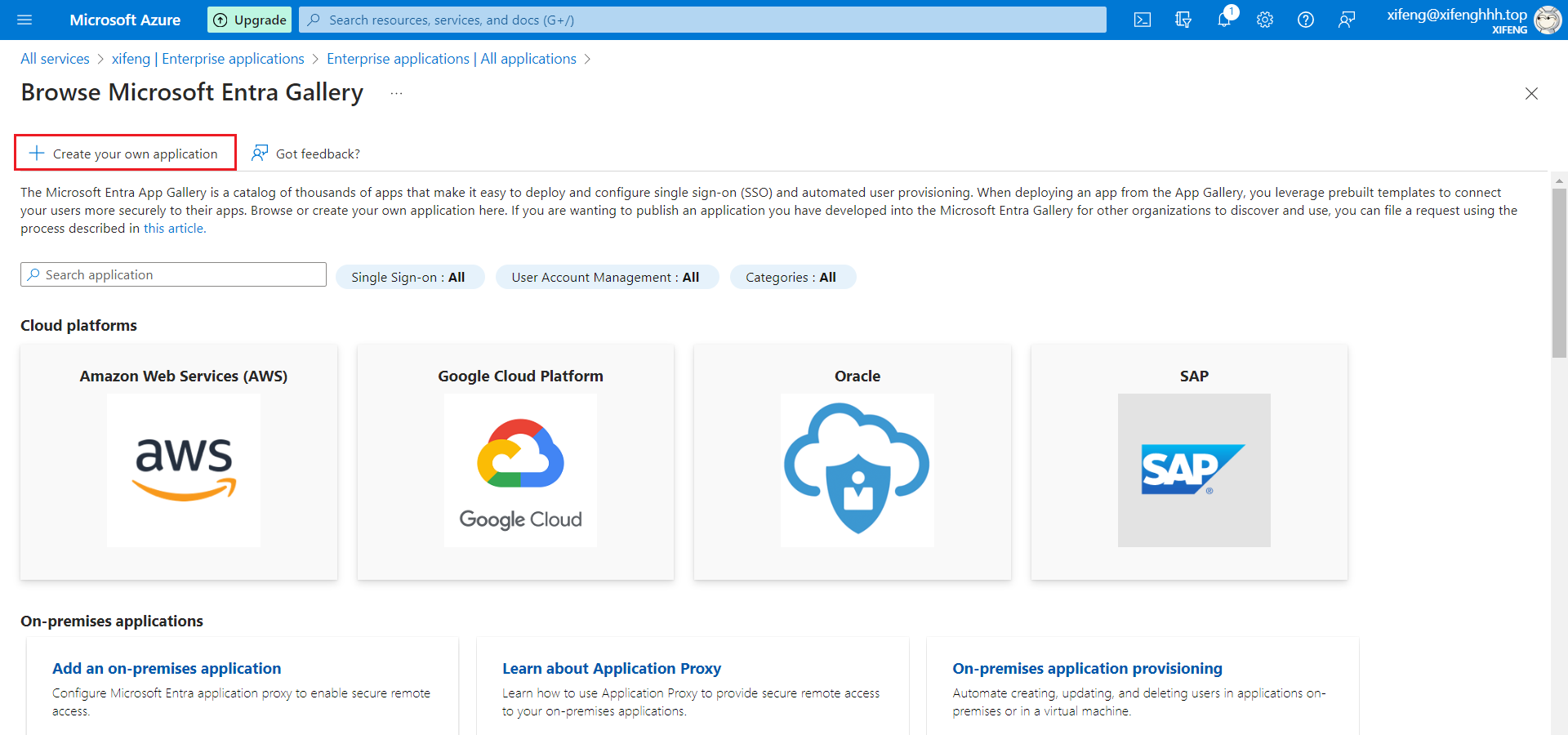
Task: Close the Browse Microsoft Entra Gallery pane
Action: [1531, 94]
